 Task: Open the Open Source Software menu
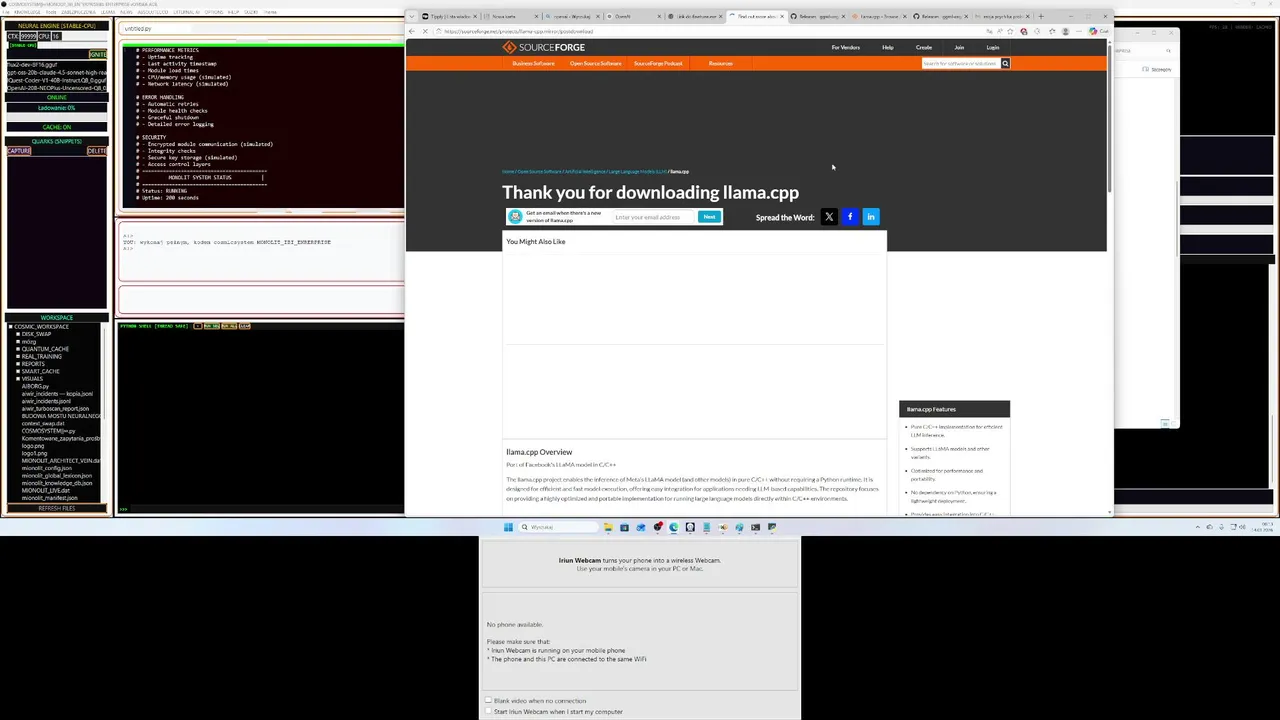[596, 63]
